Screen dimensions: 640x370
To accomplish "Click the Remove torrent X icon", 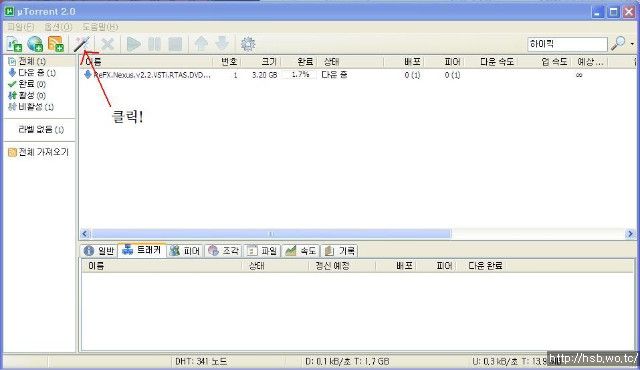I will pyautogui.click(x=108, y=44).
